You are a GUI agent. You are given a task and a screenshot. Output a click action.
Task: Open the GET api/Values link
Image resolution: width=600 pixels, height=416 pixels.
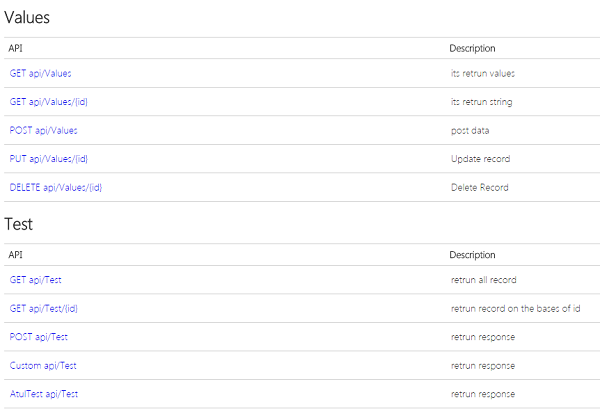pos(40,73)
